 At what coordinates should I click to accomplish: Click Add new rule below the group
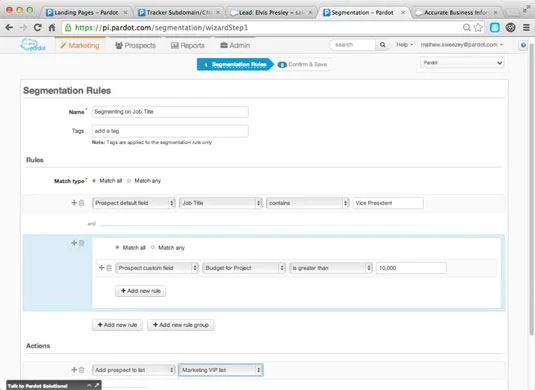pos(117,325)
